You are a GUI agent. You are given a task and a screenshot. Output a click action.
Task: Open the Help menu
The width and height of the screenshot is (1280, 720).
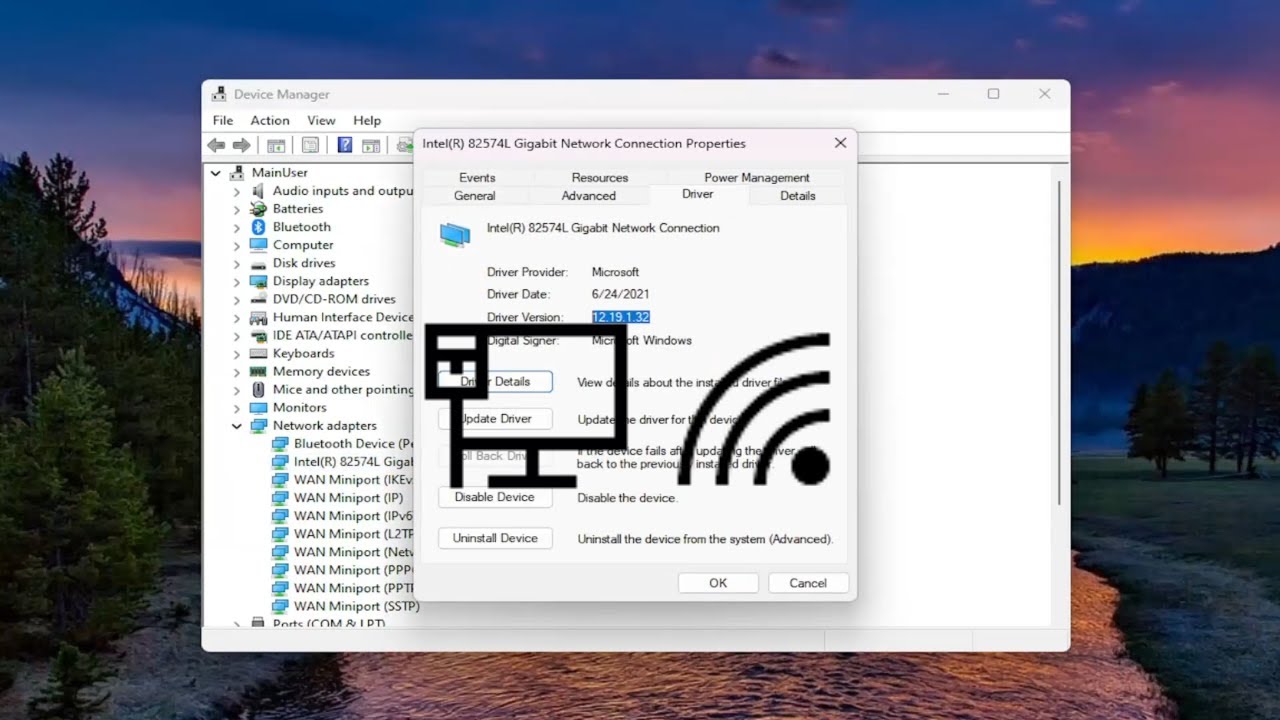[x=367, y=120]
